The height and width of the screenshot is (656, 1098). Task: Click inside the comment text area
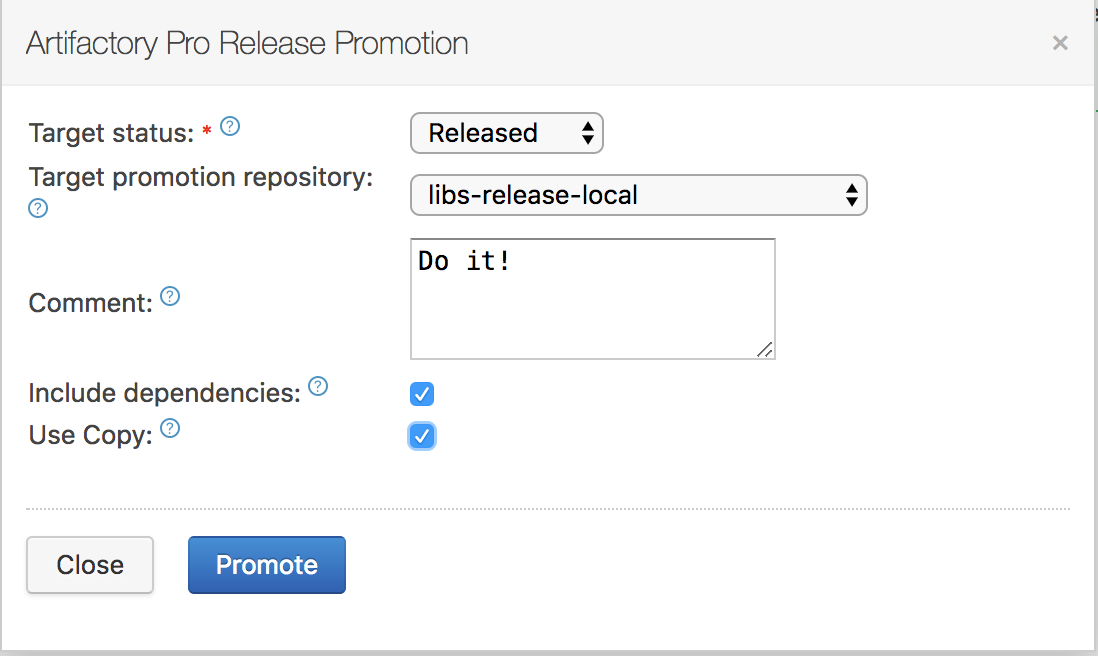coord(590,298)
